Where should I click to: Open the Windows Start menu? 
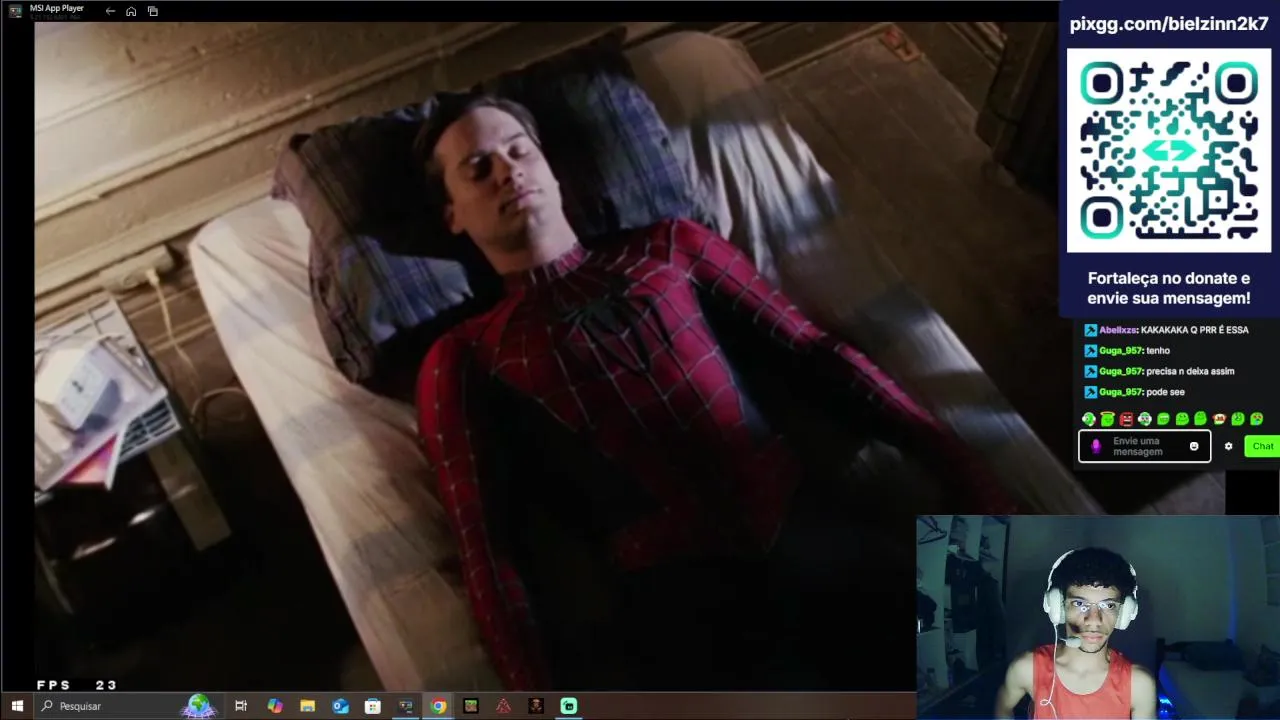(x=17, y=706)
